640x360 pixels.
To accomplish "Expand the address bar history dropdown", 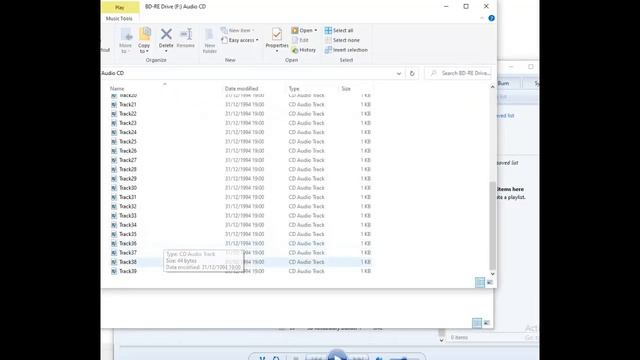I will [399, 73].
